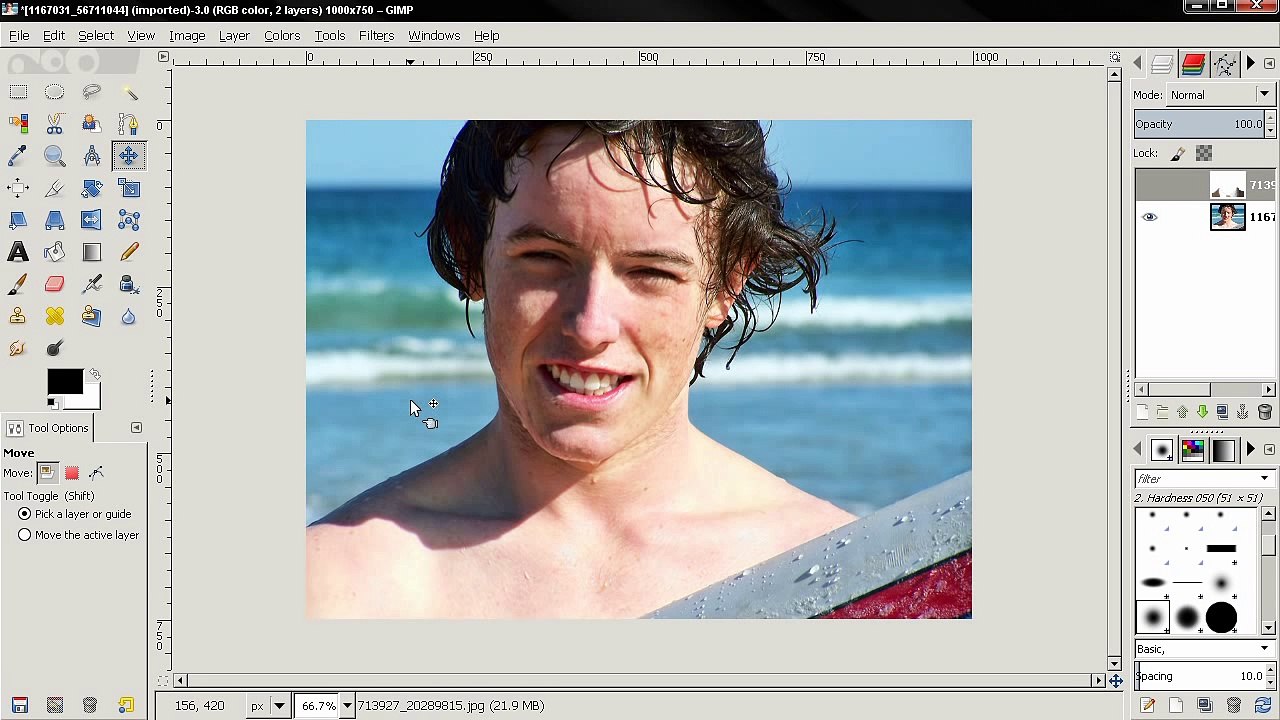Select the Dodge/Burn tool
The height and width of the screenshot is (720, 1280).
55,348
